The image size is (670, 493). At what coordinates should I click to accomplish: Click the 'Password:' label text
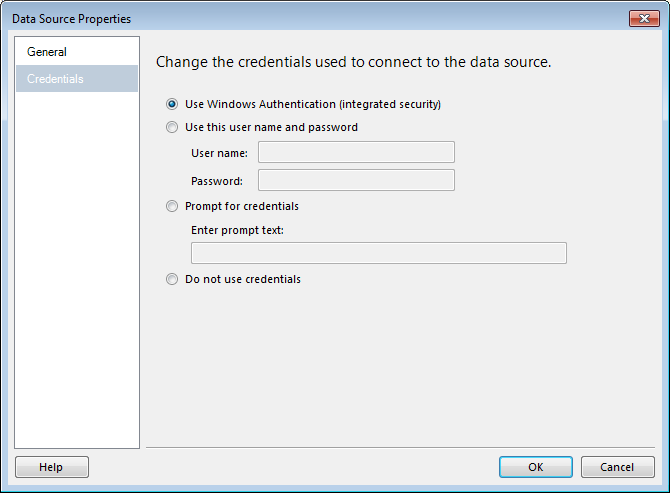(217, 181)
